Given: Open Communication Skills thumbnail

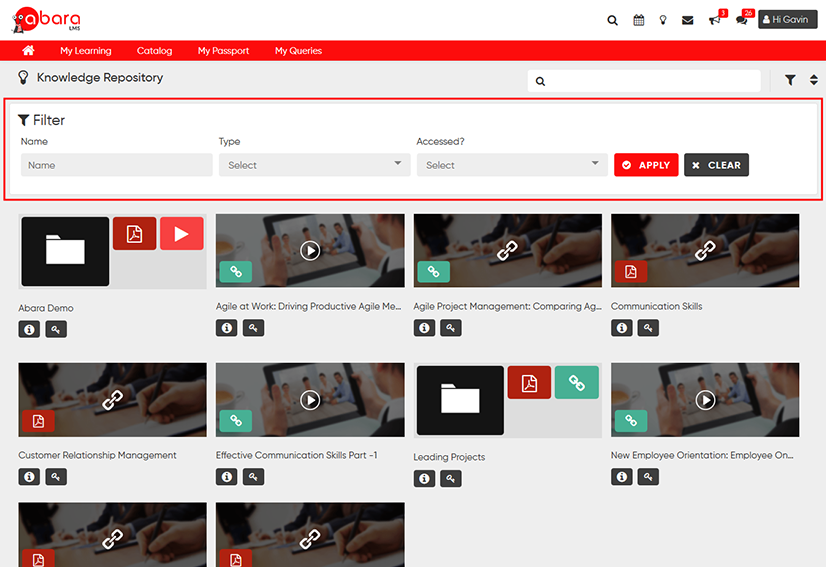Looking at the screenshot, I should (705, 250).
